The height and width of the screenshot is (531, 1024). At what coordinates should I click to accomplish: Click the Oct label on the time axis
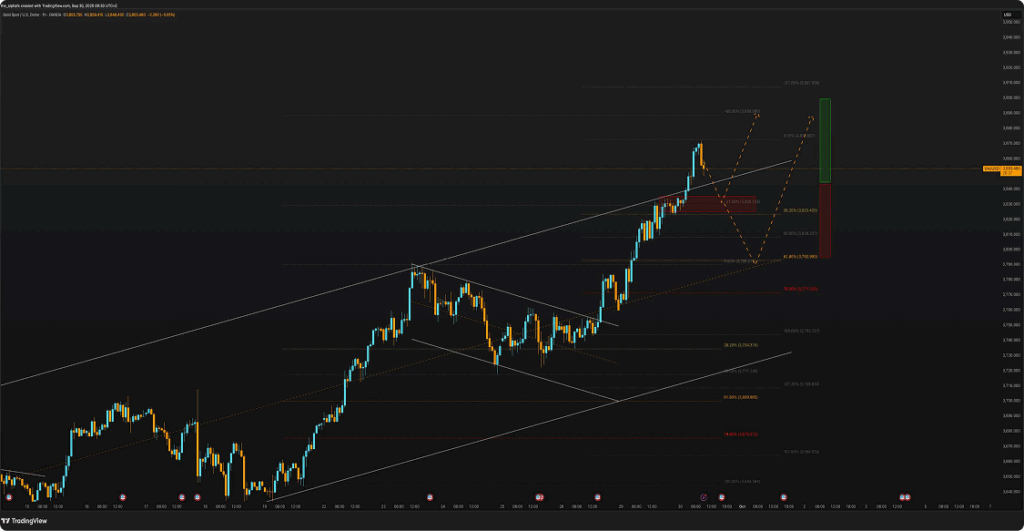point(743,507)
